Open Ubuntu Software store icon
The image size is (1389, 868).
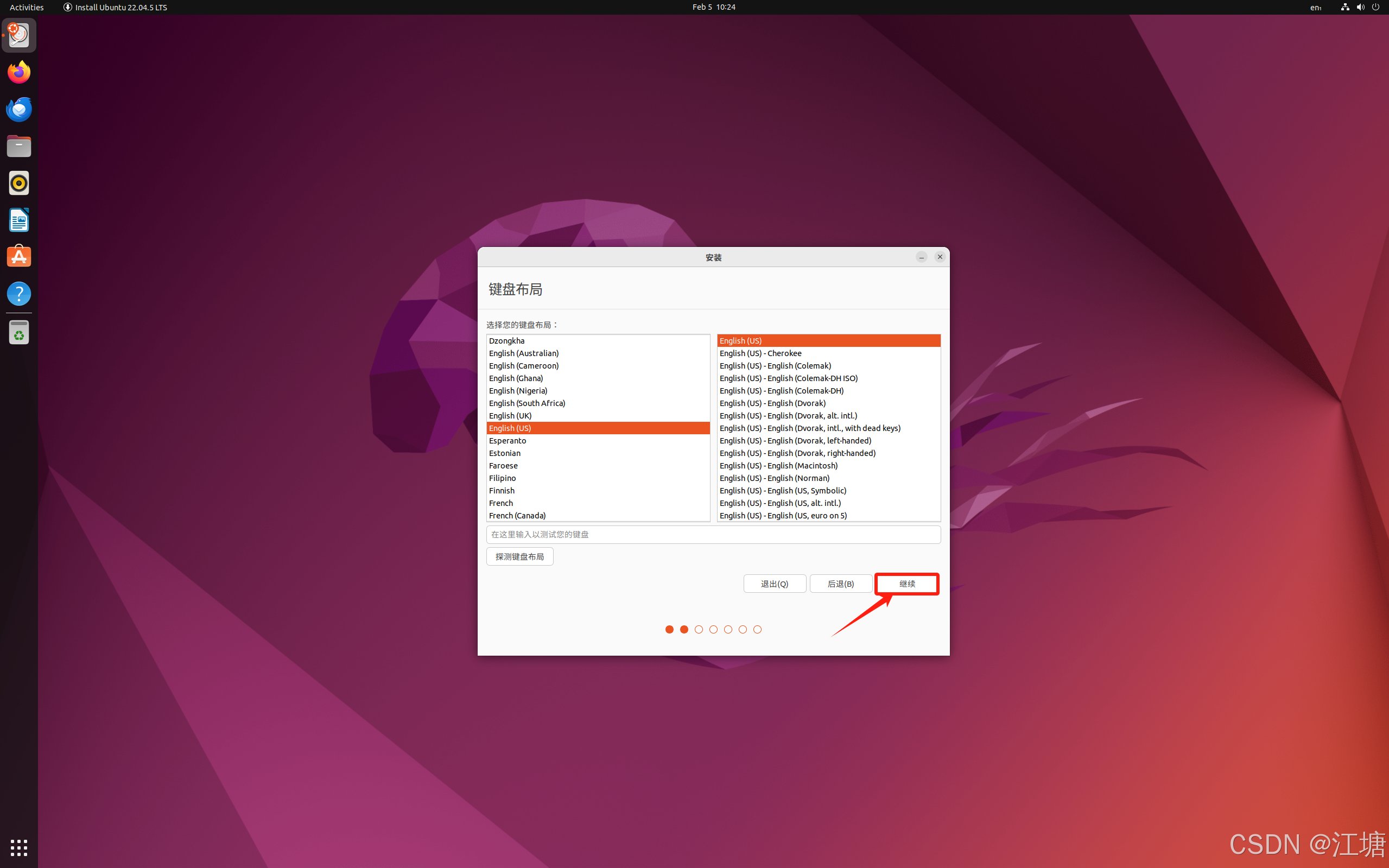pos(19,257)
